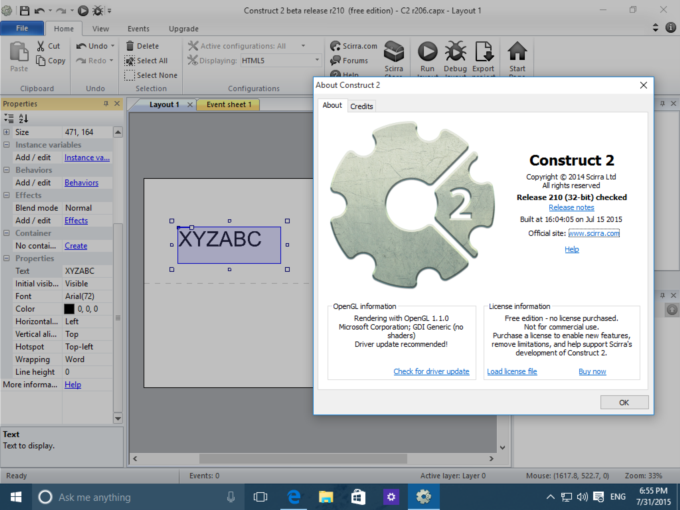The width and height of the screenshot is (680, 510).
Task: Open the Scirra Store icon
Action: 394,52
